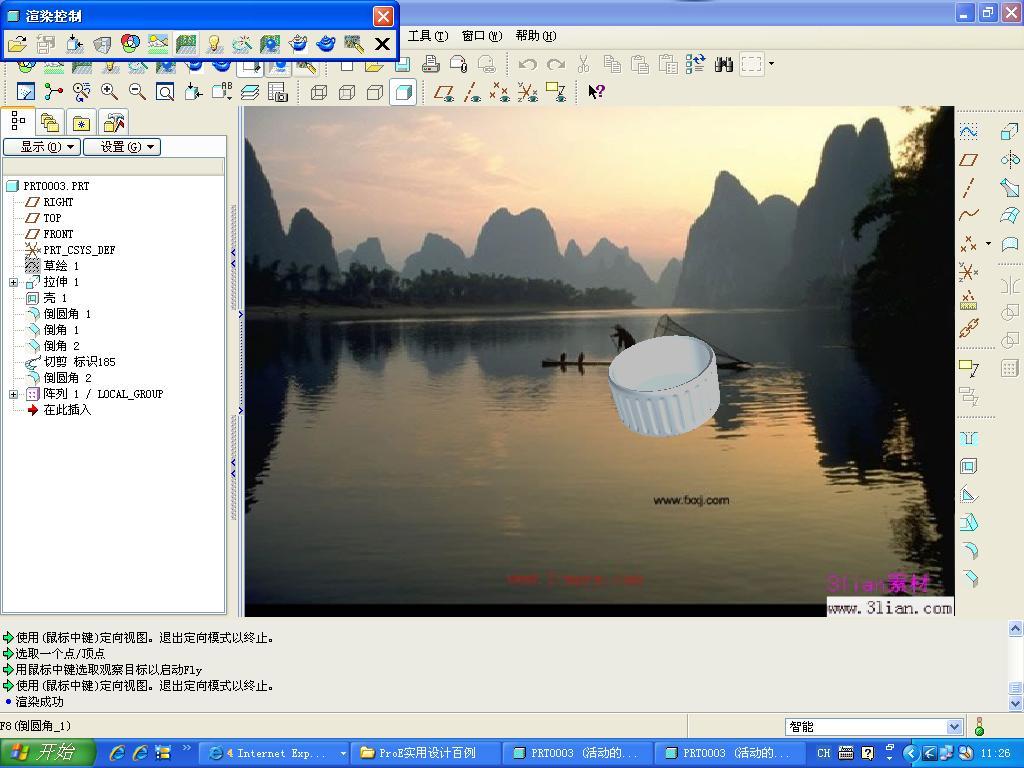Open color and appearance editor icon
This screenshot has width=1024, height=768.
pos(130,44)
